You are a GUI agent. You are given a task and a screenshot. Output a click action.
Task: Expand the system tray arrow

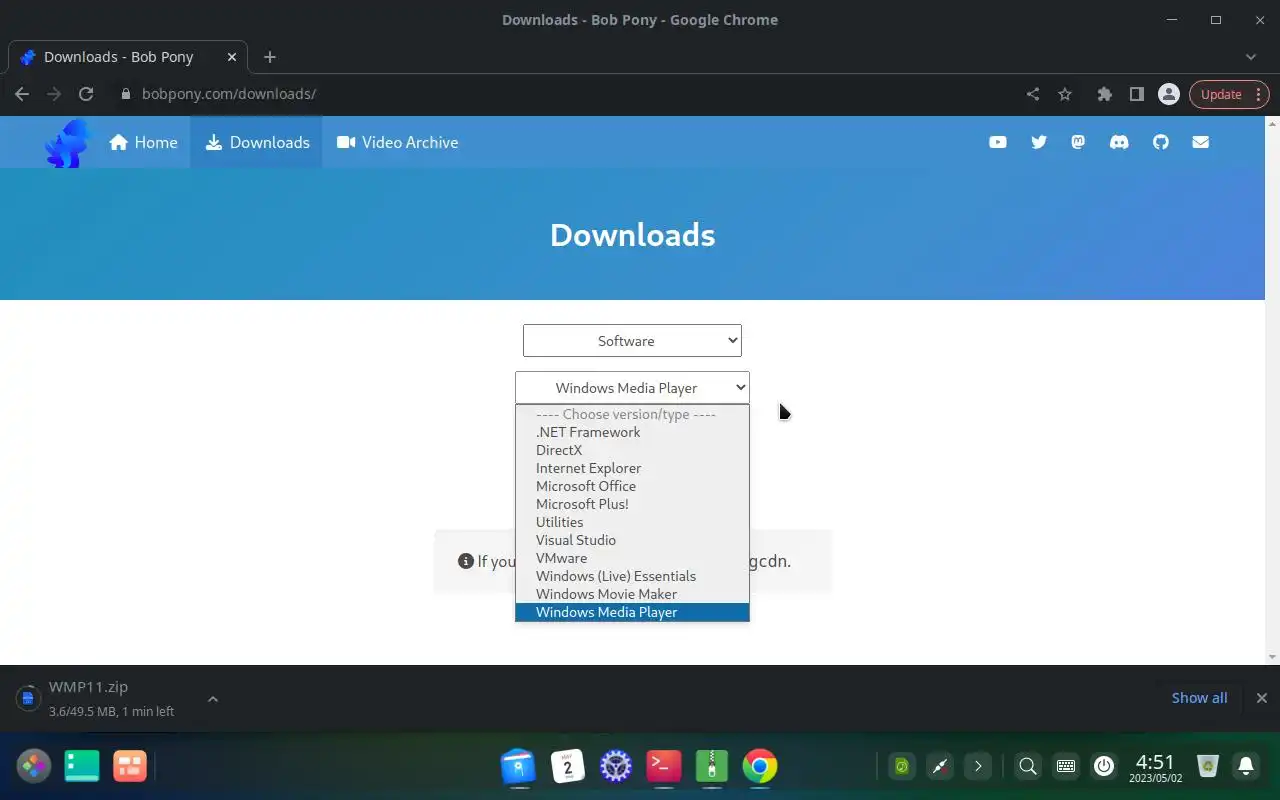(x=978, y=767)
